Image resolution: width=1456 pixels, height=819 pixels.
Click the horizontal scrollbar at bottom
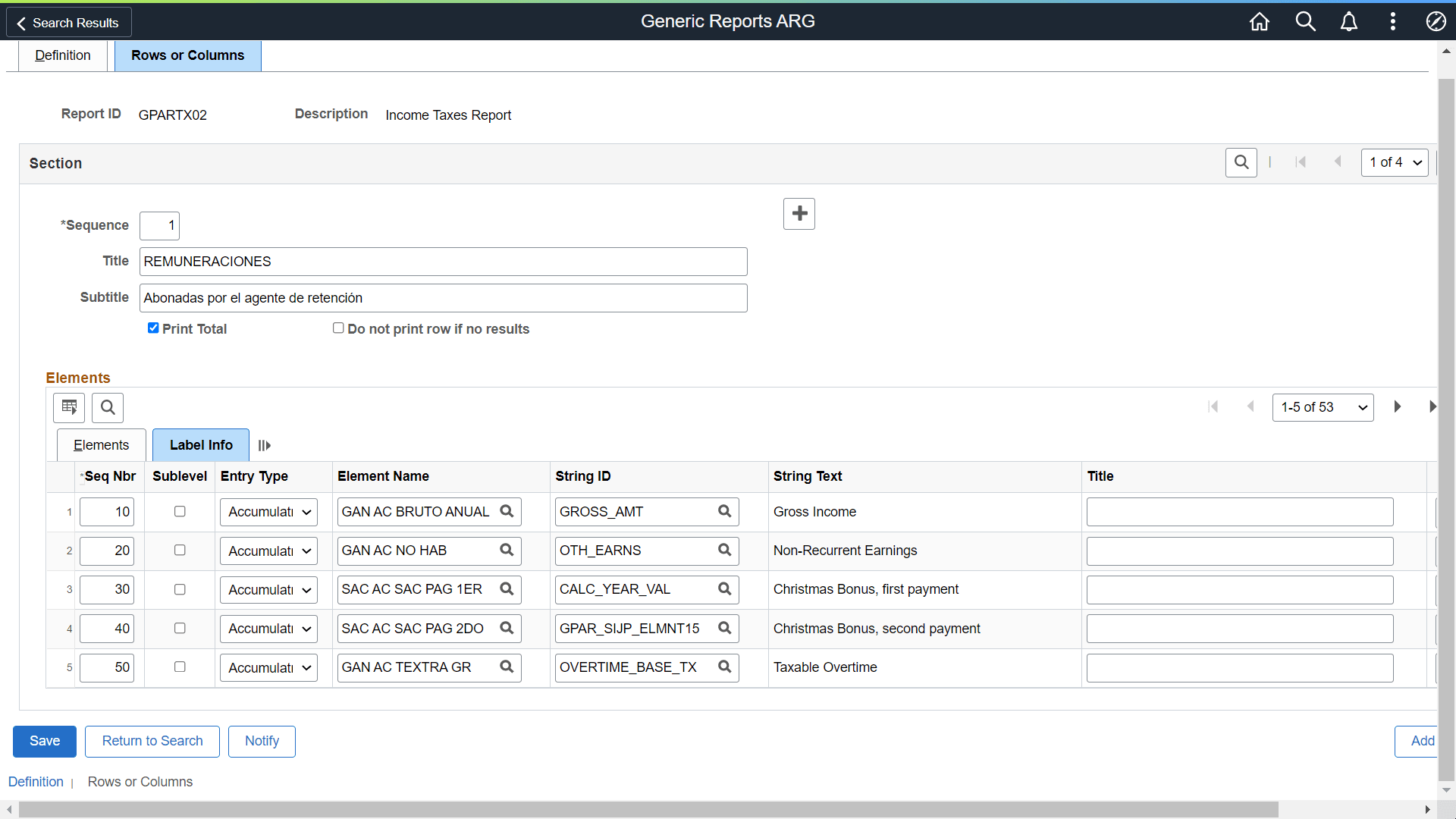coord(648,809)
